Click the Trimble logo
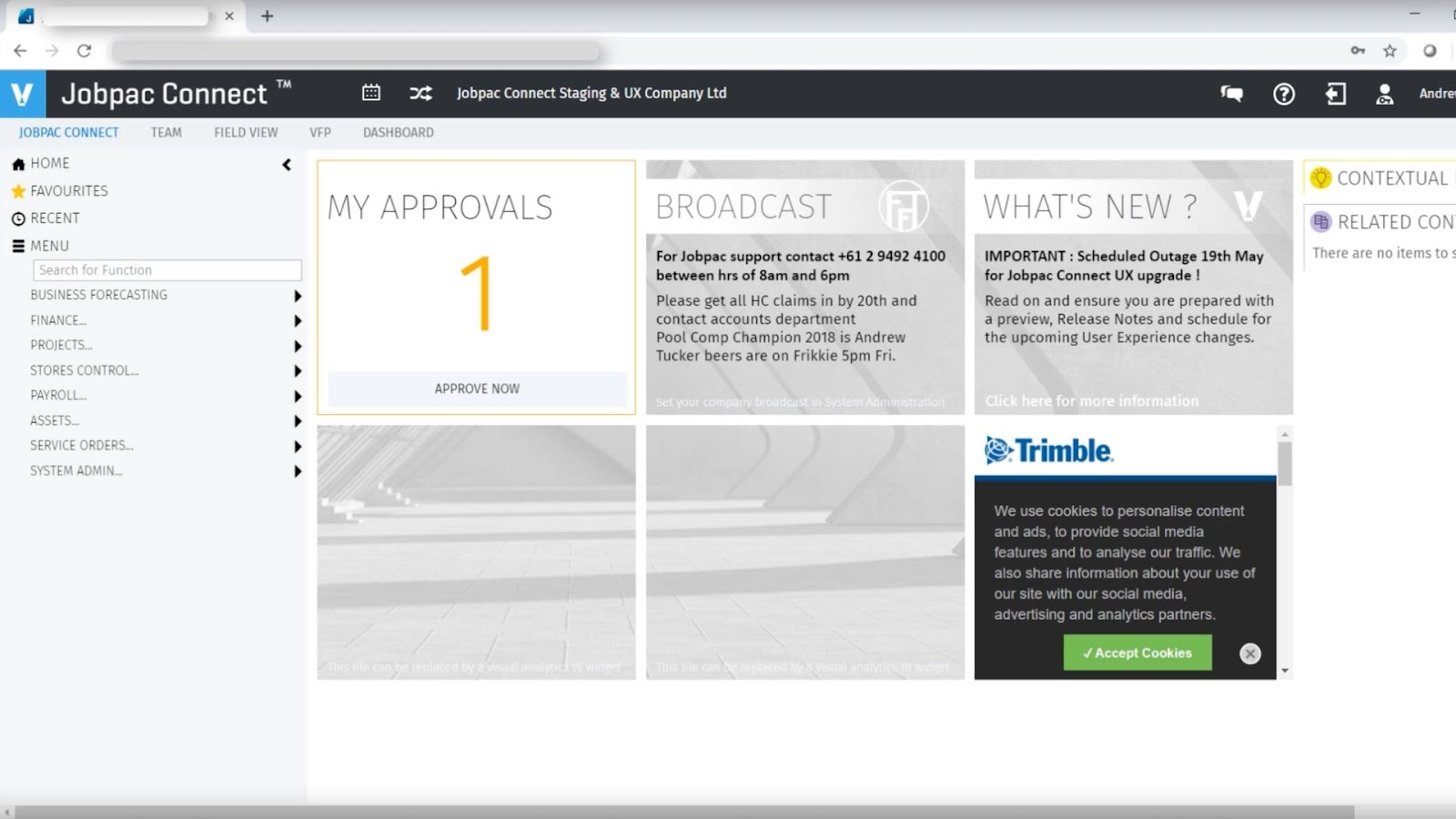The image size is (1456, 819). point(1048,450)
